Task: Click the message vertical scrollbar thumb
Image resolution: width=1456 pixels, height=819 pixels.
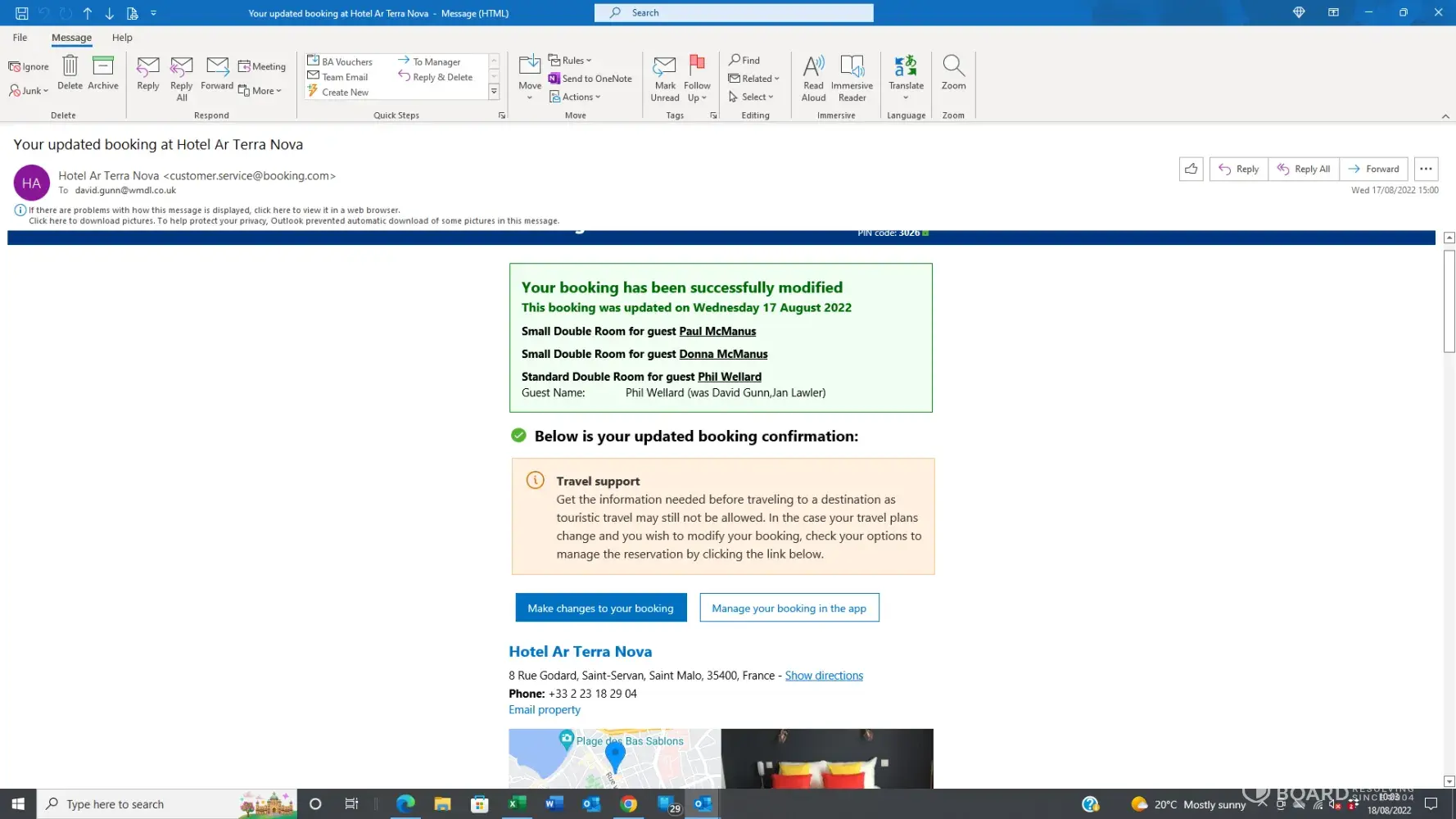Action: point(1449,301)
